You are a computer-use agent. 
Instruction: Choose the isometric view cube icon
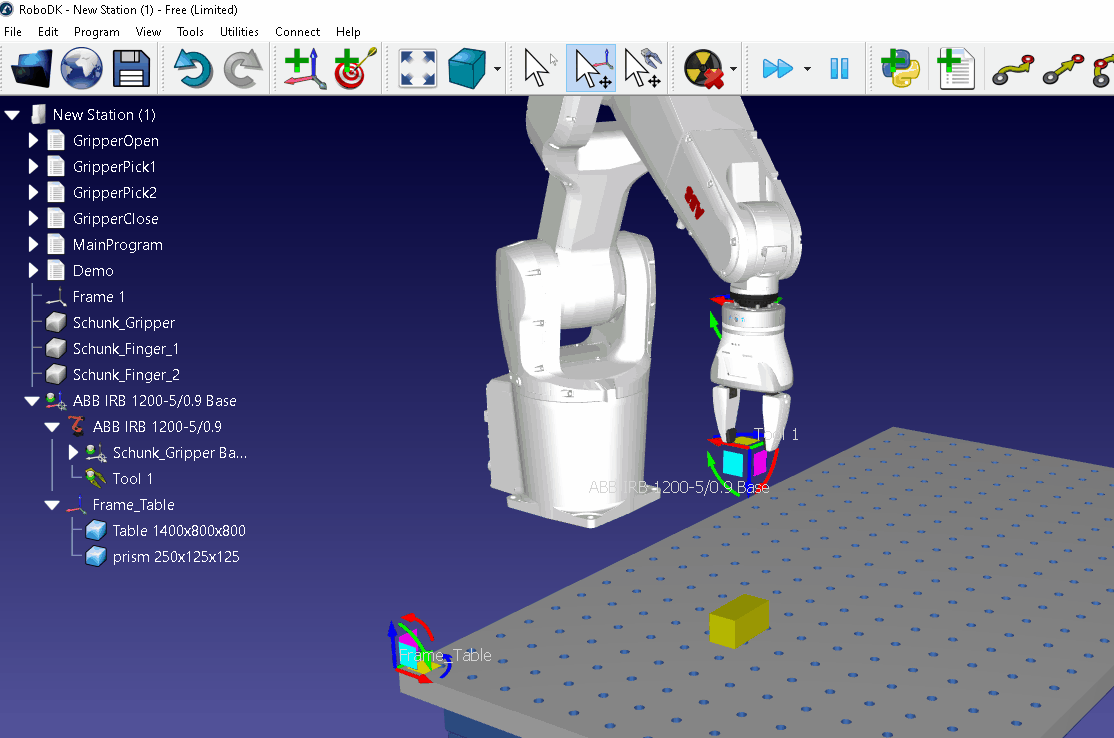(467, 68)
